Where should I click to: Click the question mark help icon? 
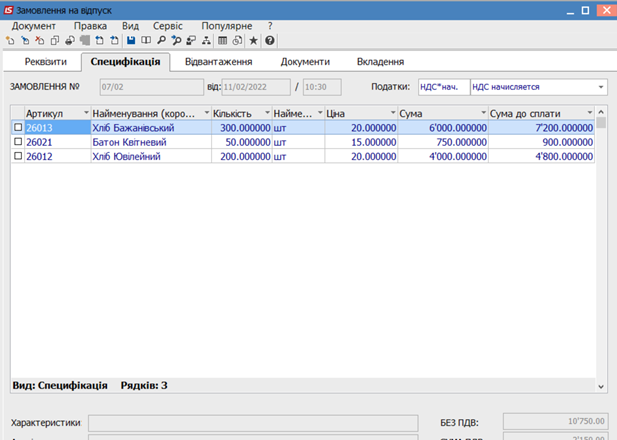[270, 41]
